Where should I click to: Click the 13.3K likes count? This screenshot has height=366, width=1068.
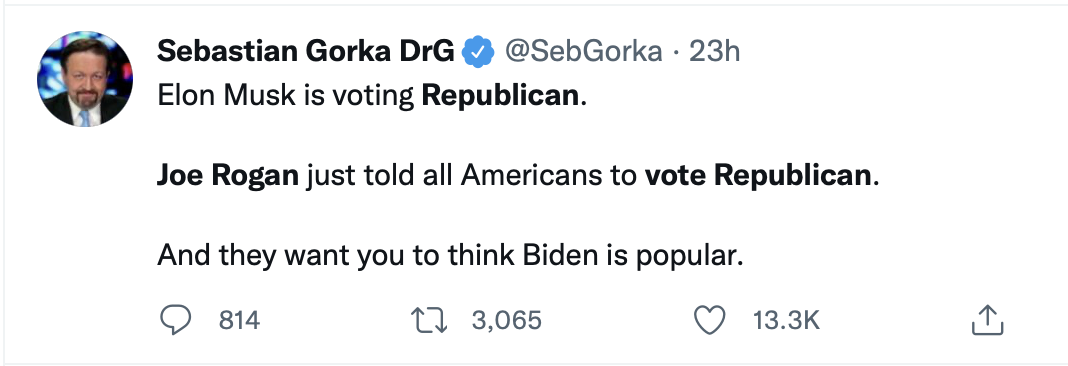click(786, 320)
